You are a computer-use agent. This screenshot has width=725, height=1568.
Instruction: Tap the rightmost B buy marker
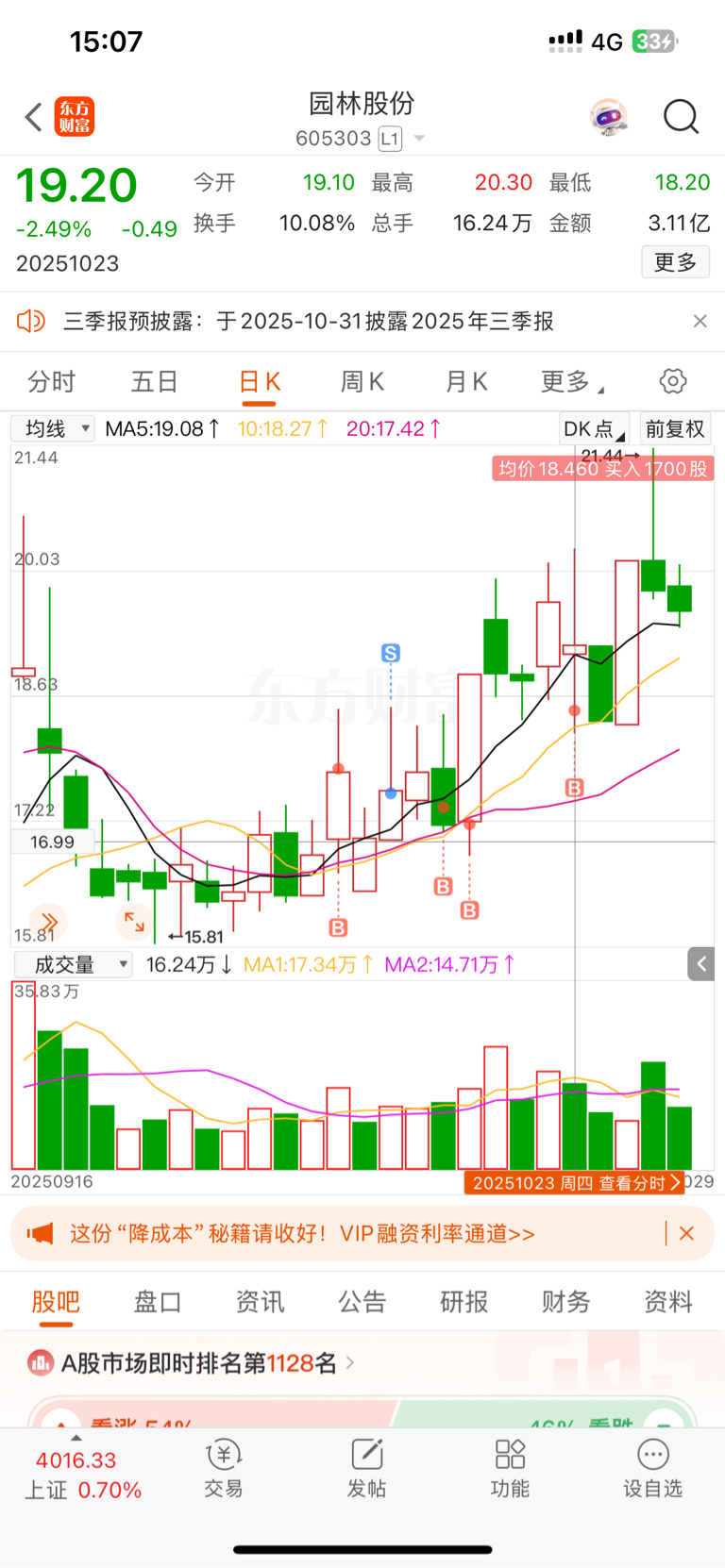pos(574,787)
